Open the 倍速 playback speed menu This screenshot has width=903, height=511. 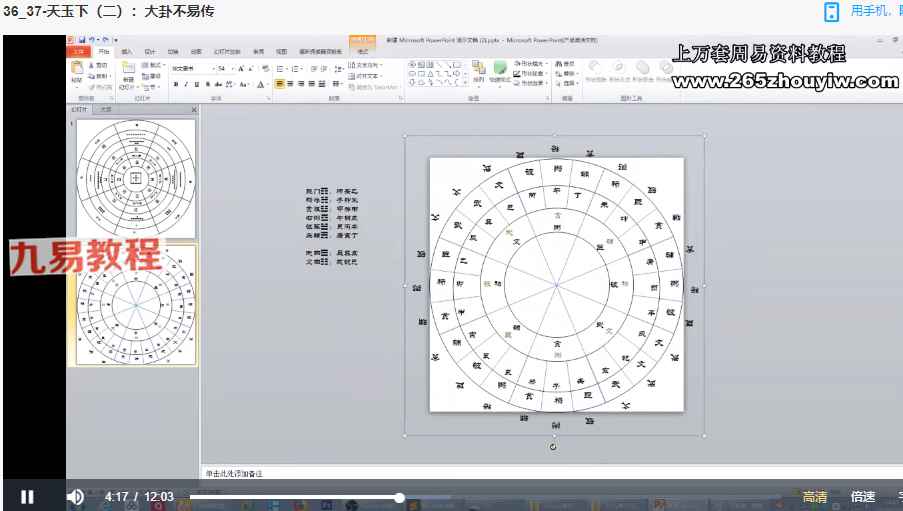[x=863, y=497]
